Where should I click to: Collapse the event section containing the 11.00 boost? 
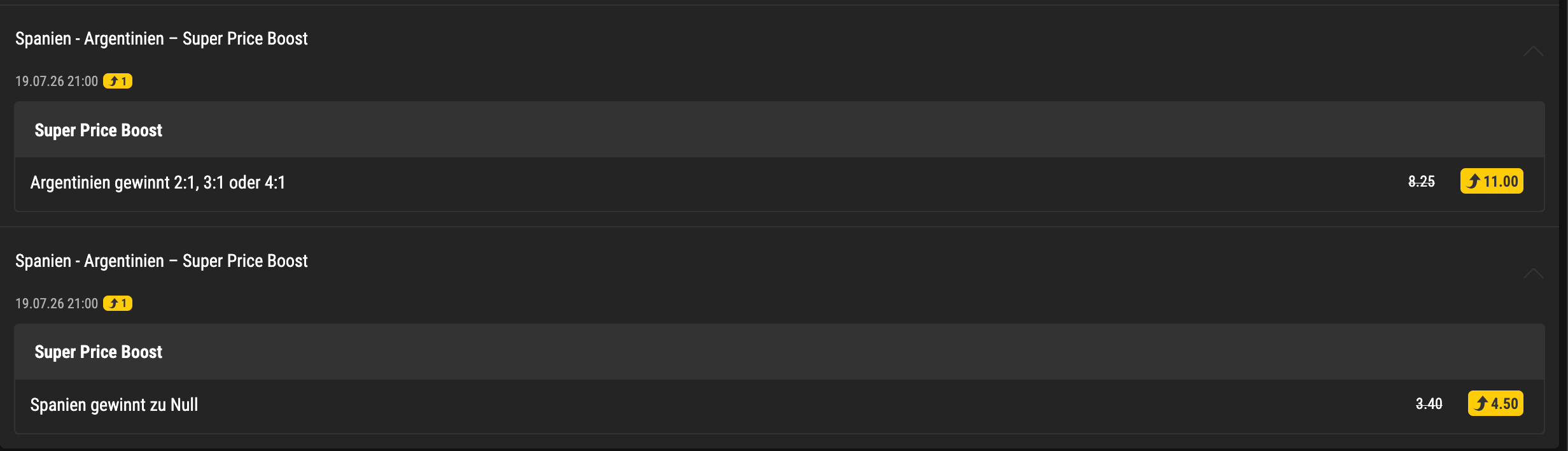tap(1533, 51)
